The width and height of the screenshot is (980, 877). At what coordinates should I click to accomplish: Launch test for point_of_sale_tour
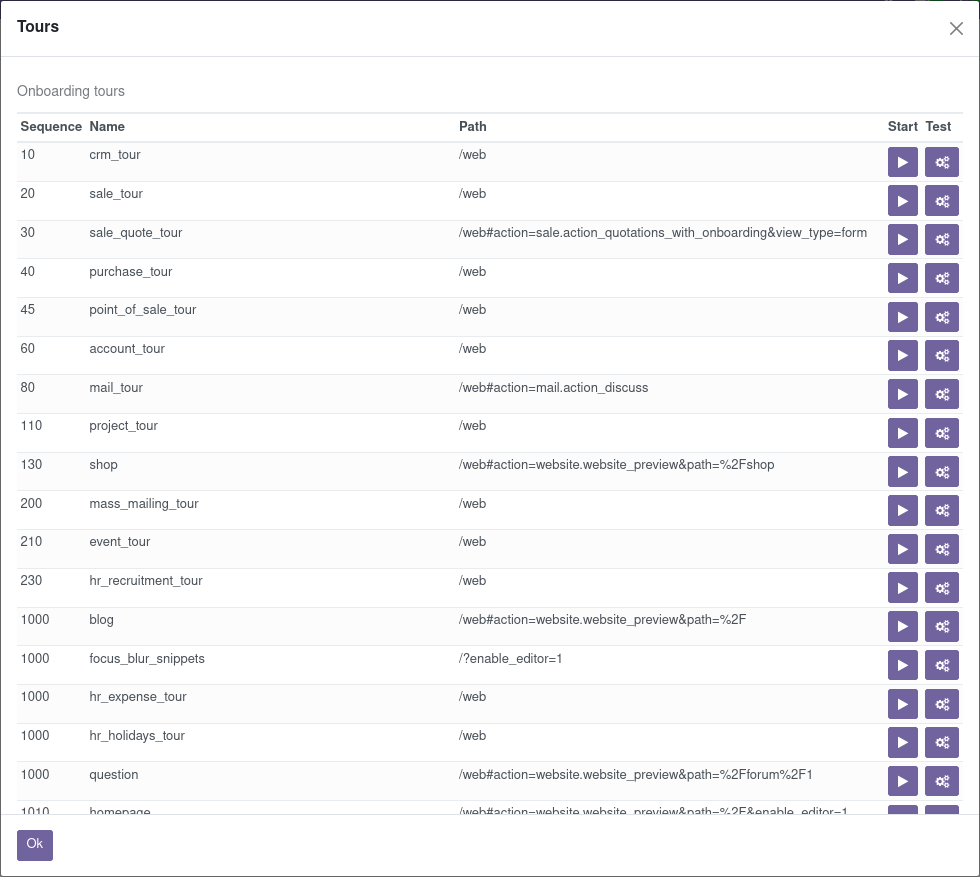[941, 317]
